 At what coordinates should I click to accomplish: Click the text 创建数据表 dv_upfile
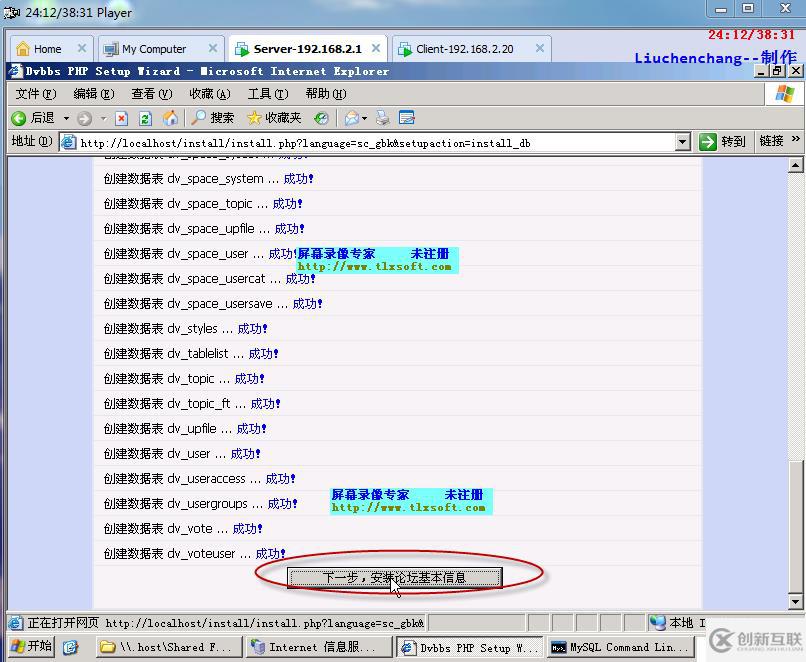coord(160,429)
